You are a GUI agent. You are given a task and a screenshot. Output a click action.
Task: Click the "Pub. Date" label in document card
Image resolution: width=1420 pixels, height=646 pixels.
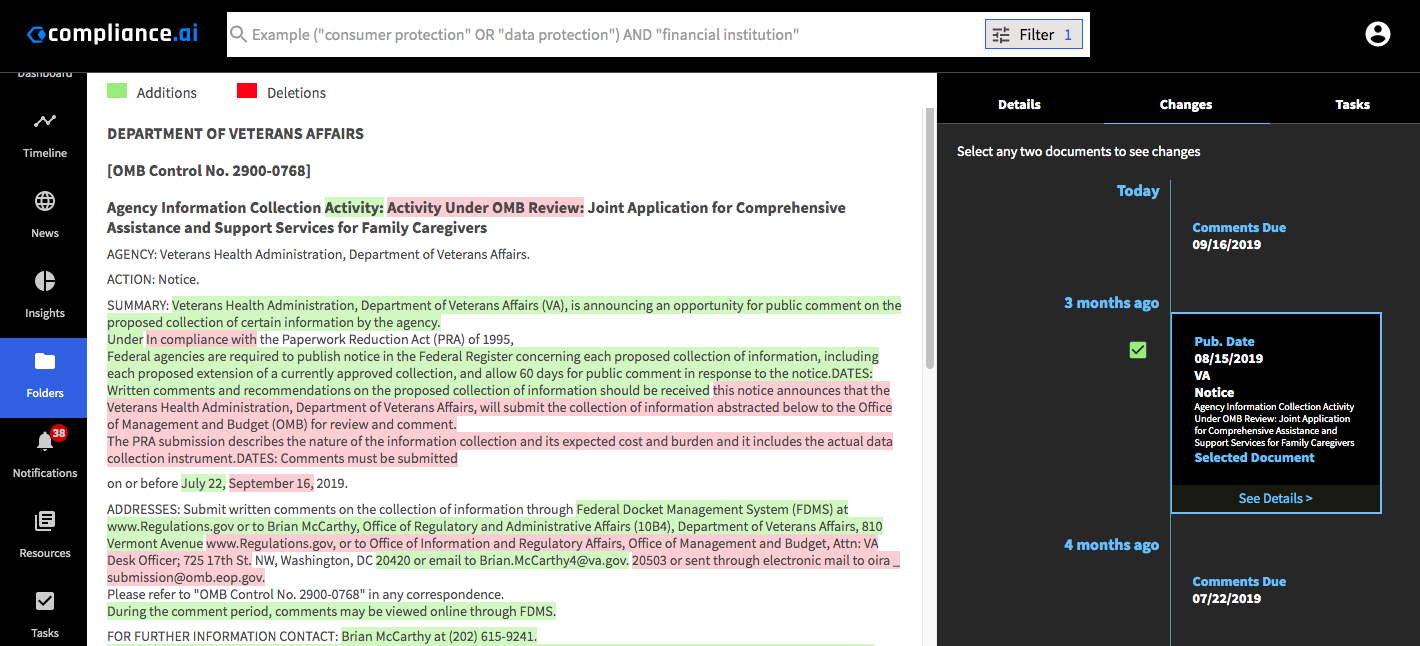(1224, 342)
